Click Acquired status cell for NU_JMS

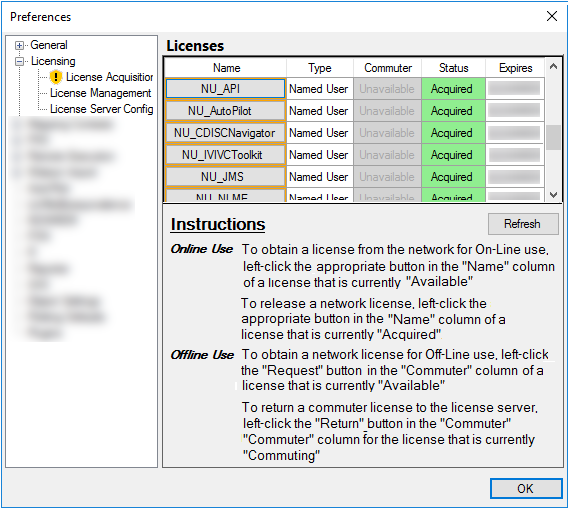pyautogui.click(x=453, y=177)
